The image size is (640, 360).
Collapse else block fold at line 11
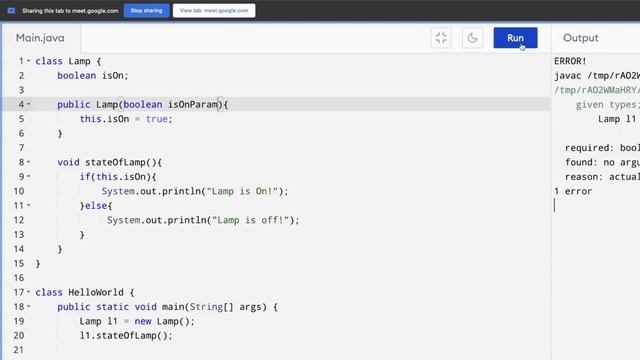coord(29,205)
